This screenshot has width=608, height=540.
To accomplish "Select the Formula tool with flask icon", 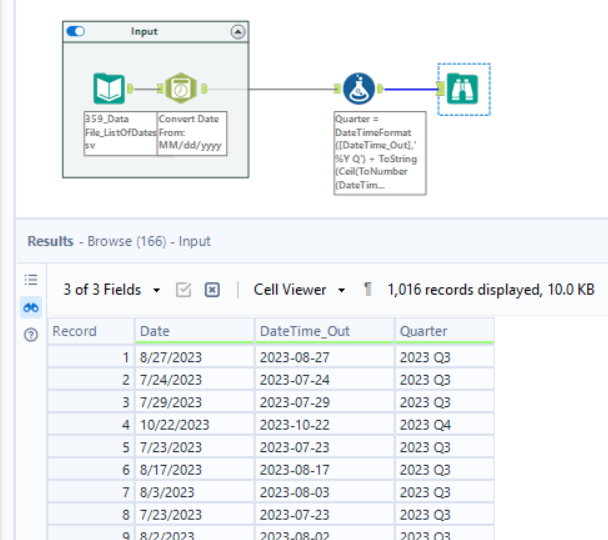I will (359, 89).
